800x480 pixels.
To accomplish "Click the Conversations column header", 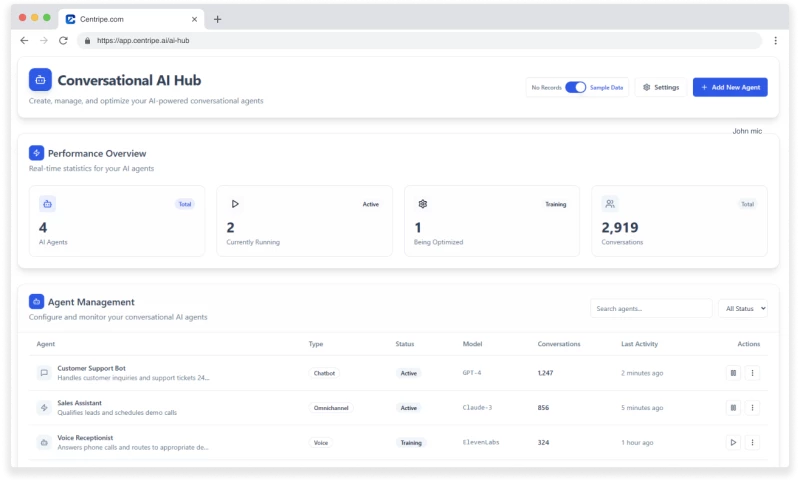I will pos(559,344).
